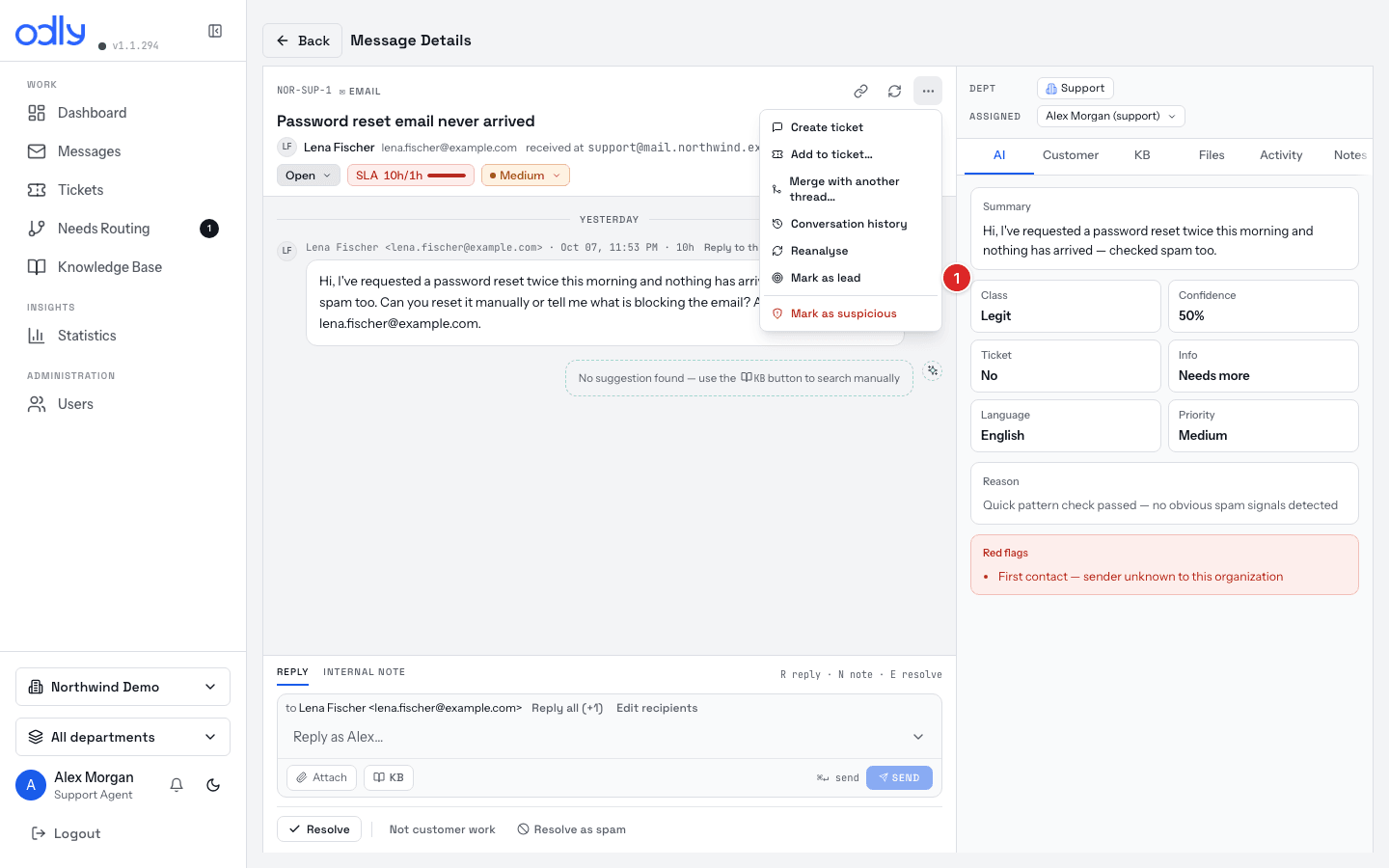The height and width of the screenshot is (868, 1389).
Task: Copy message link icon
Action: pyautogui.click(x=860, y=91)
